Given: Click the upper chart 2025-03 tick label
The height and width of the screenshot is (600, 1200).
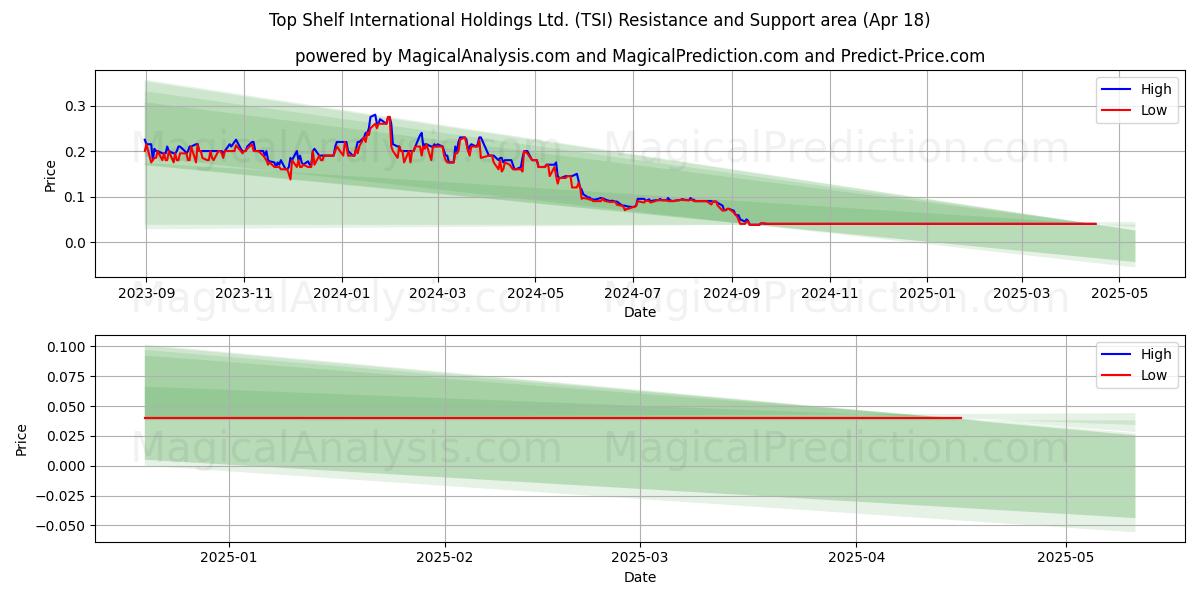Looking at the screenshot, I should (x=1021, y=293).
